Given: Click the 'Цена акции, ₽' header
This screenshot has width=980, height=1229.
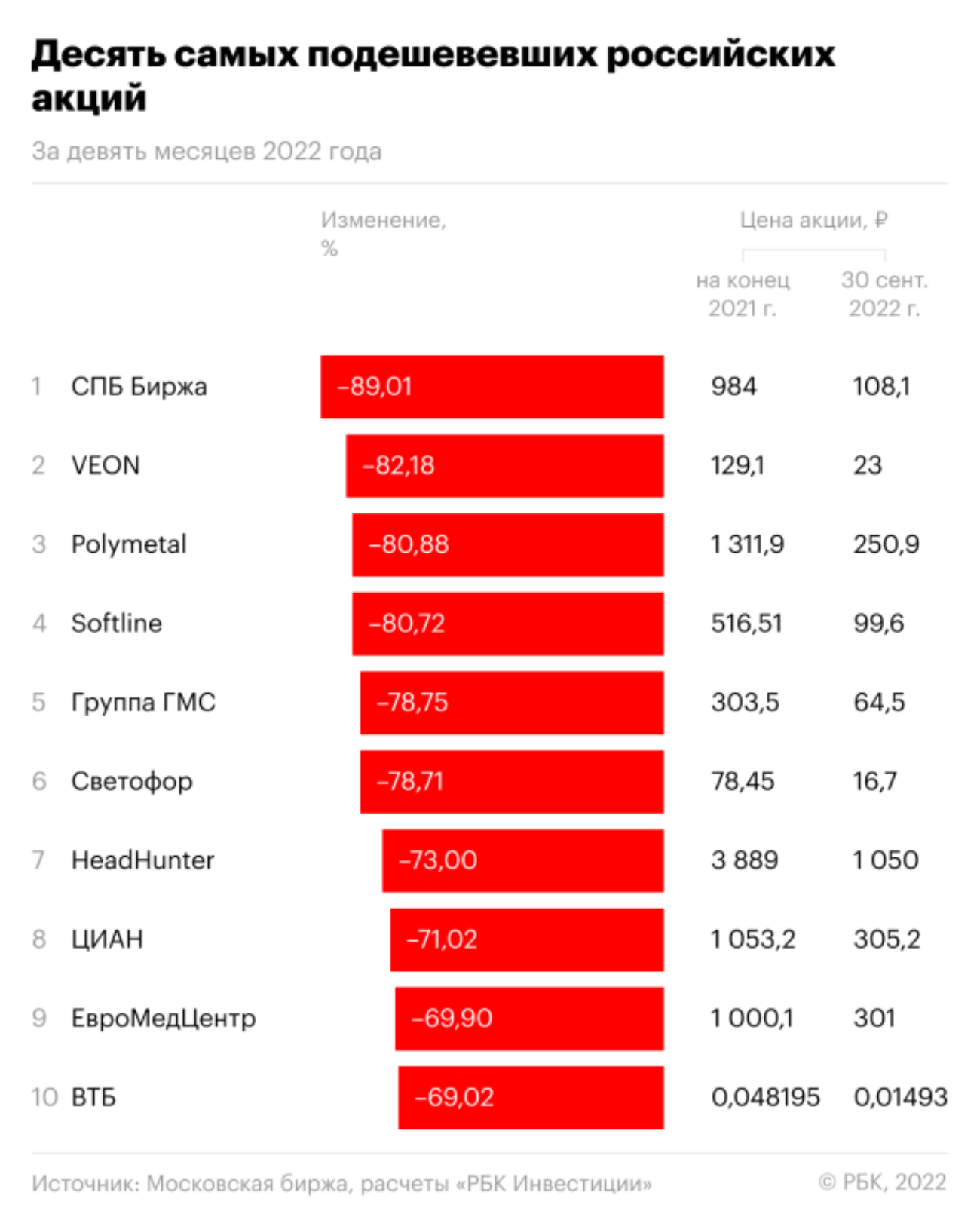Looking at the screenshot, I should pos(813,220).
